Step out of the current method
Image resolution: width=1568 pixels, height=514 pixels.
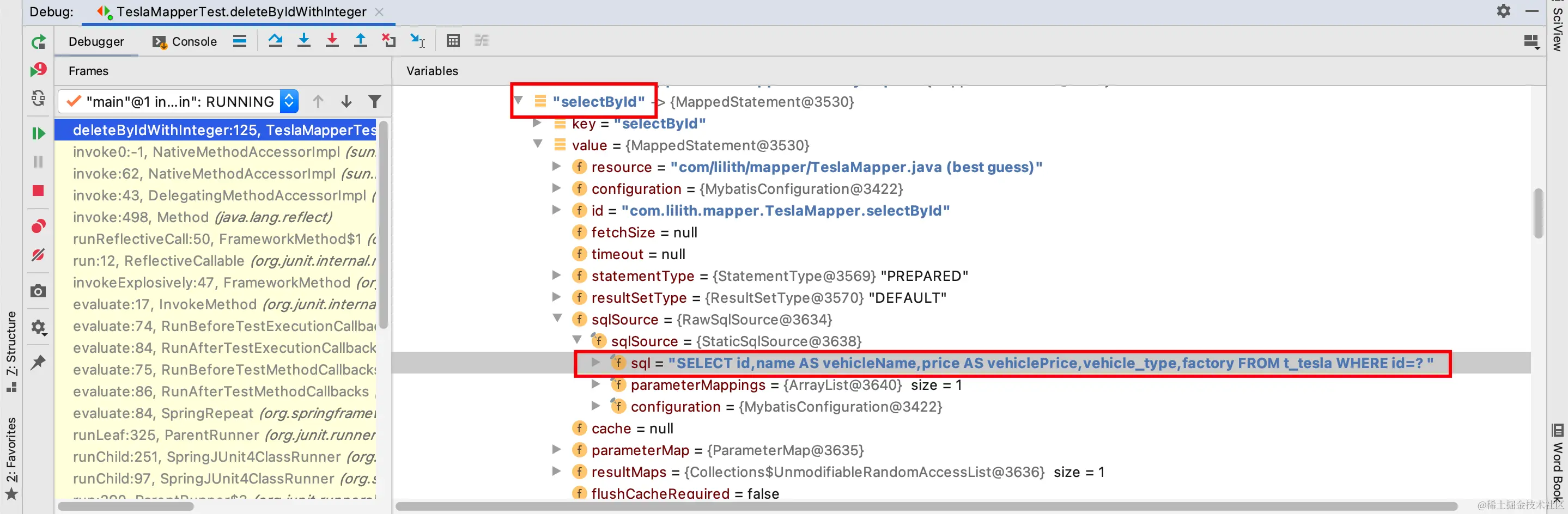click(360, 41)
